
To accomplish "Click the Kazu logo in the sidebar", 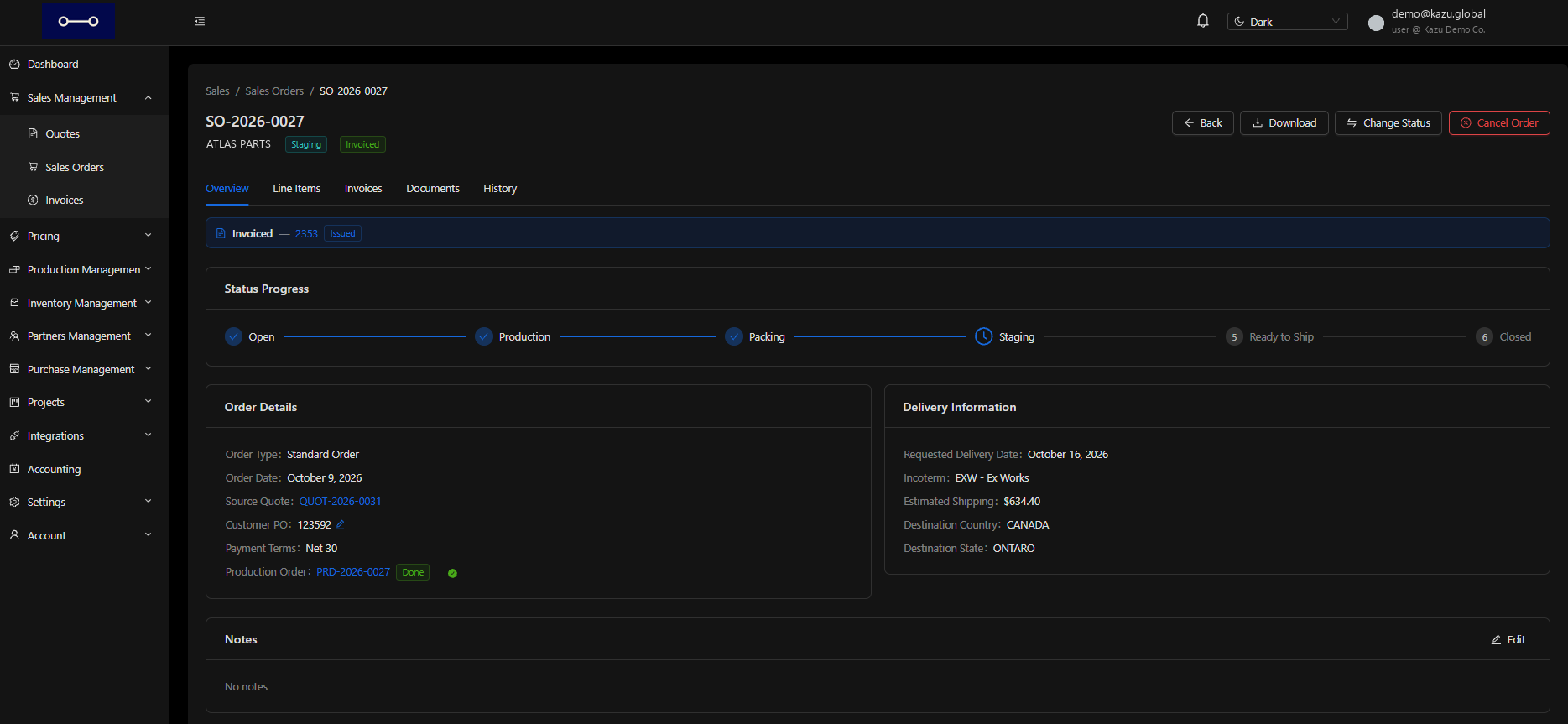I will 78,21.
